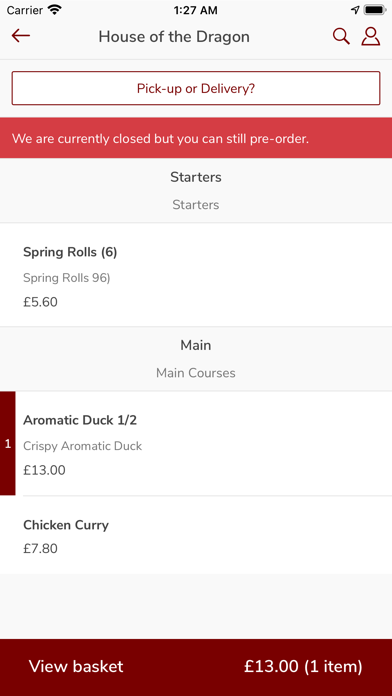Viewport: 392px width, 696px height.
Task: Select the Spring Rolls (6) item
Action: (196, 275)
